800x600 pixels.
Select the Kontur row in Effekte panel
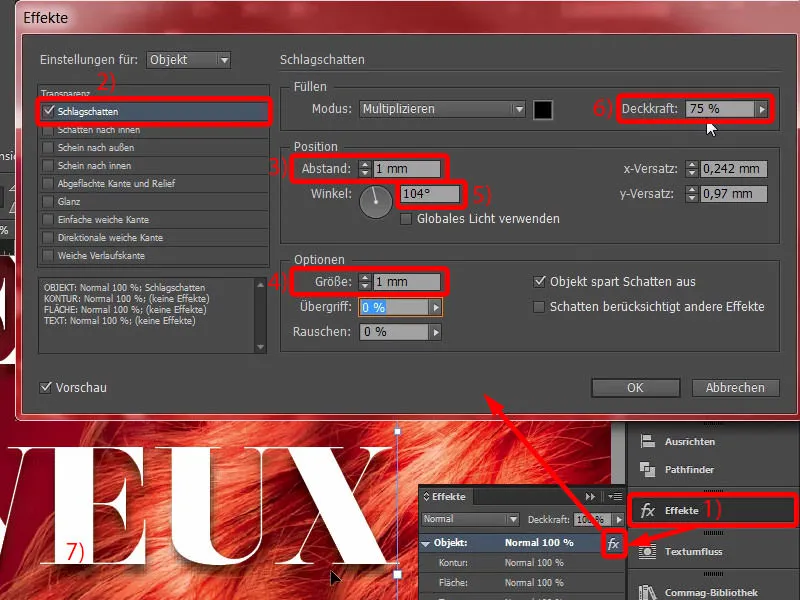click(521, 563)
